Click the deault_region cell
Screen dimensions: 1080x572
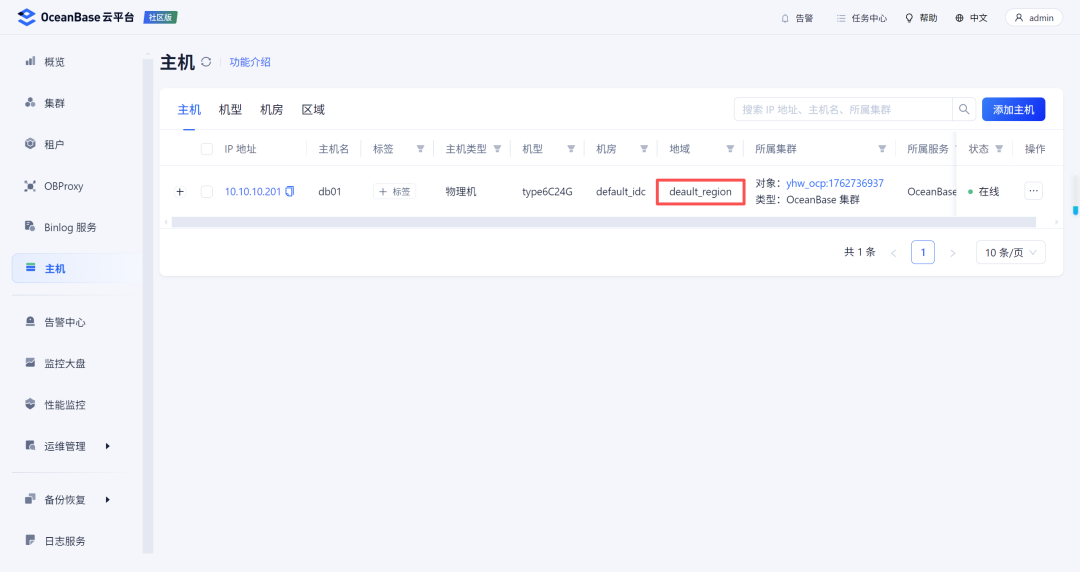pyautogui.click(x=700, y=192)
